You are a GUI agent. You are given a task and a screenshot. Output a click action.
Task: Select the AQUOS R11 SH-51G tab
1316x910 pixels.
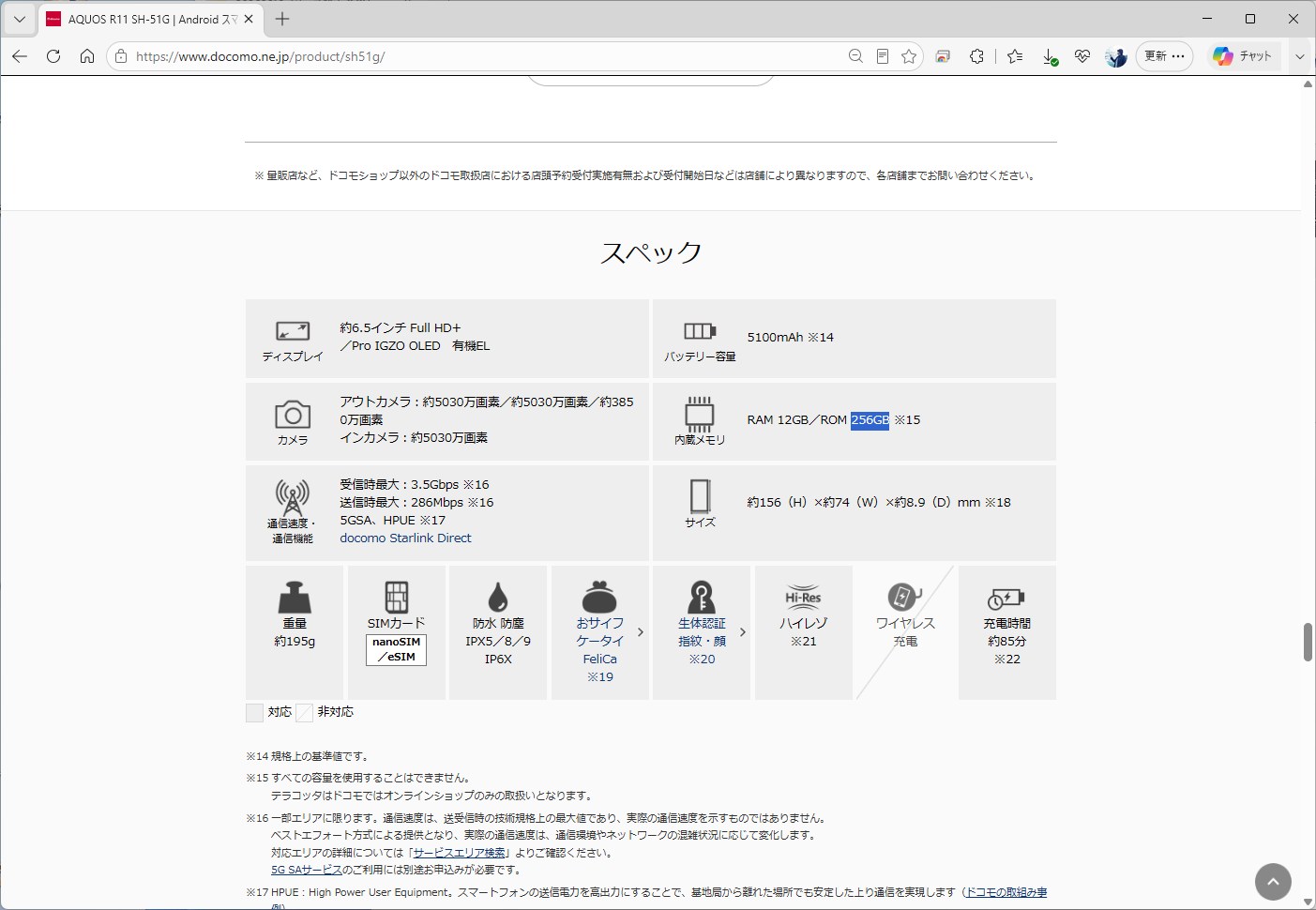pos(151,19)
